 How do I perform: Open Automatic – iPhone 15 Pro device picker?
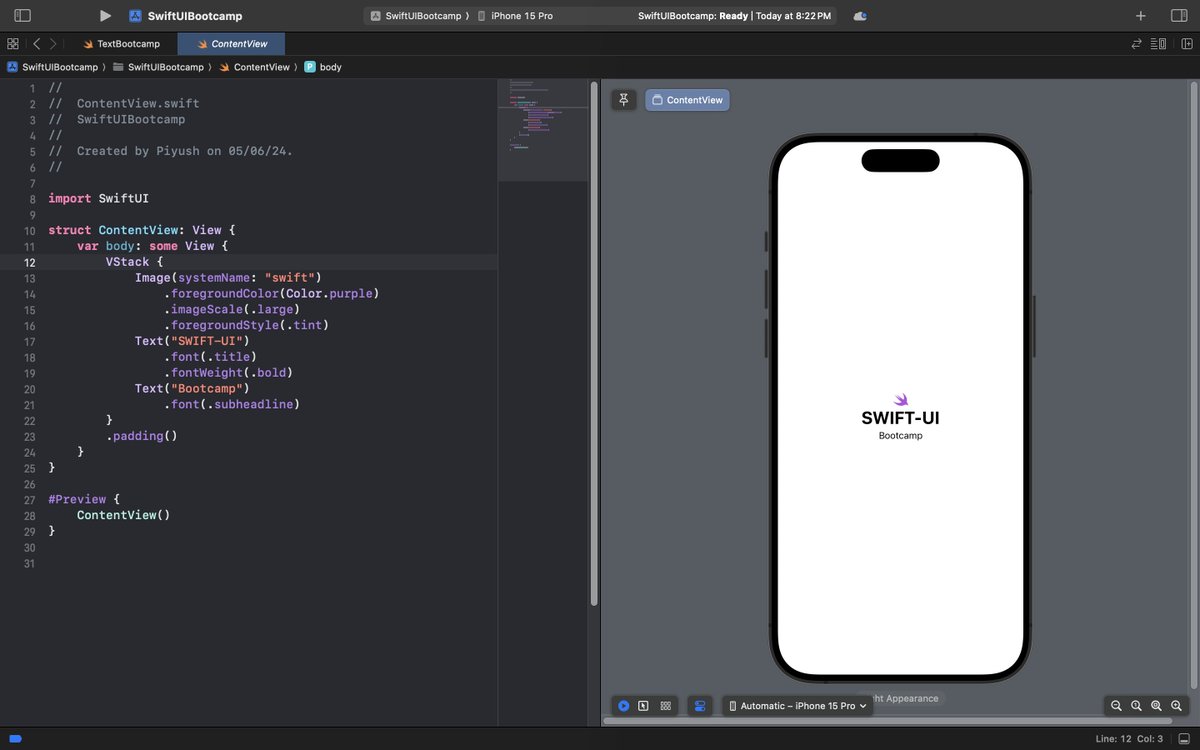tap(797, 705)
